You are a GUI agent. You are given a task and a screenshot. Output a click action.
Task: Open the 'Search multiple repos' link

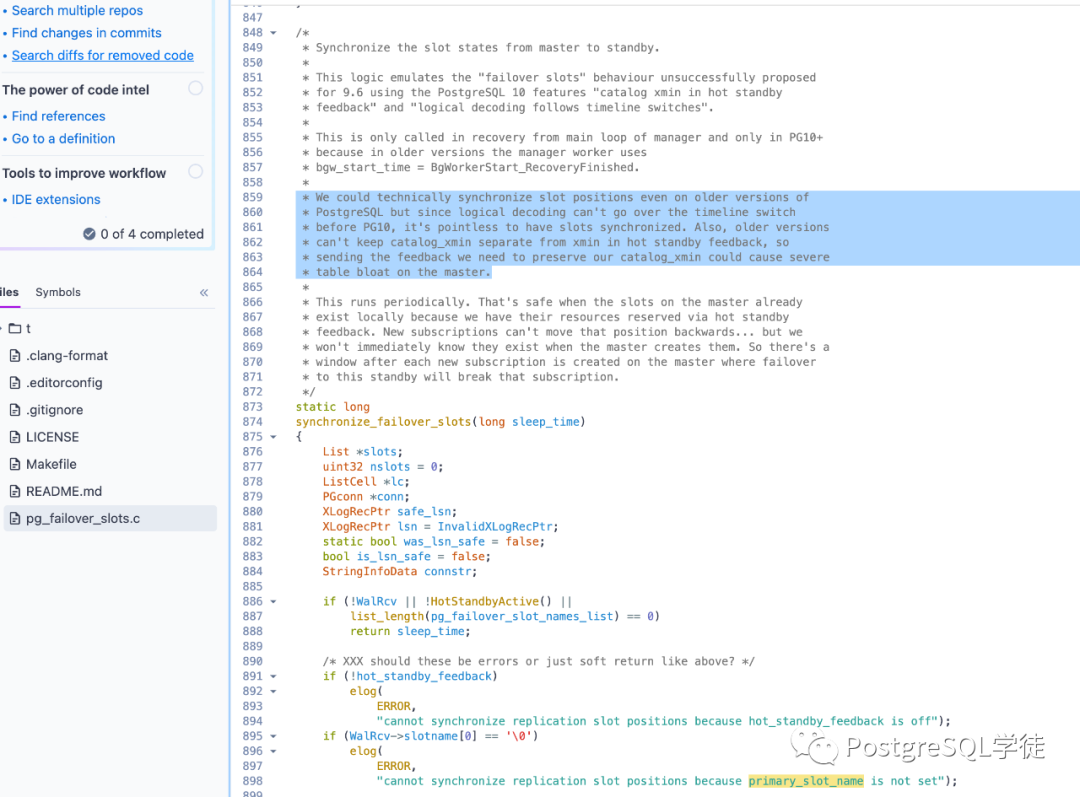[x=77, y=10]
